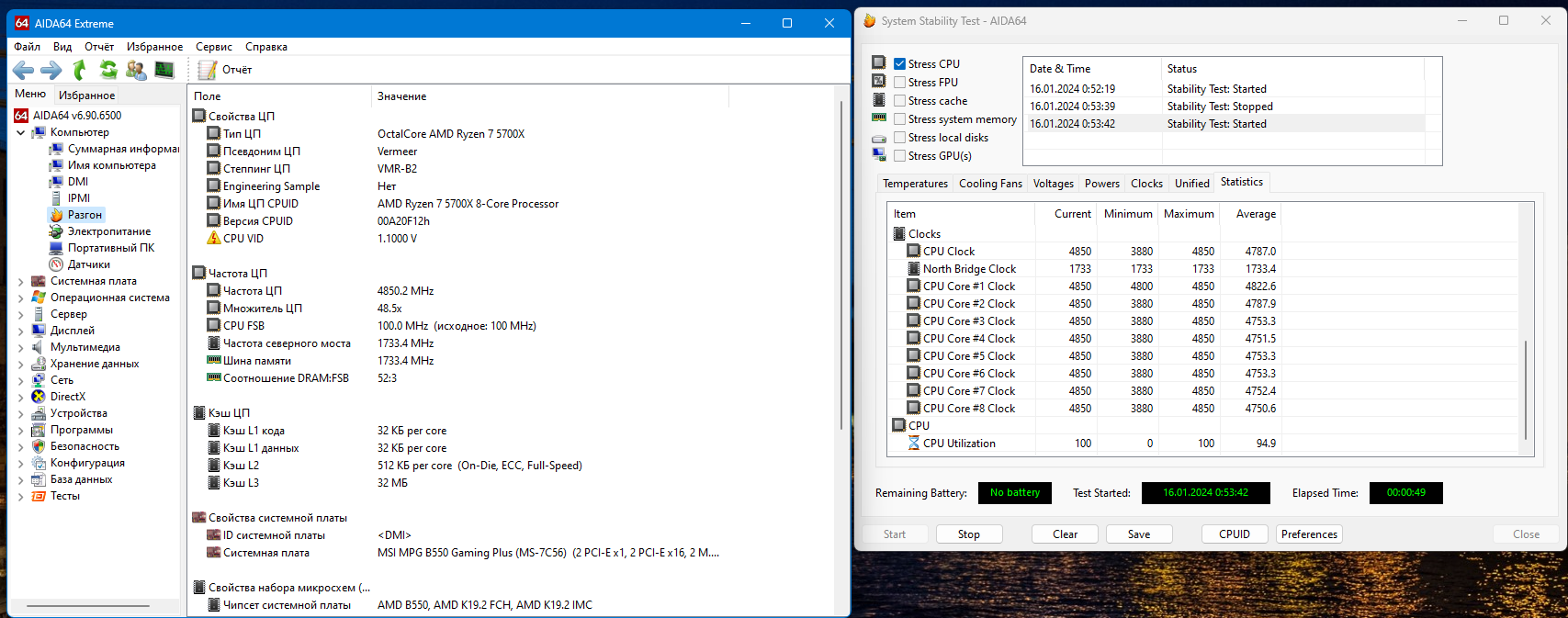The width and height of the screenshot is (1568, 618).
Task: Expand the Сервер tree node
Action: pos(21,314)
